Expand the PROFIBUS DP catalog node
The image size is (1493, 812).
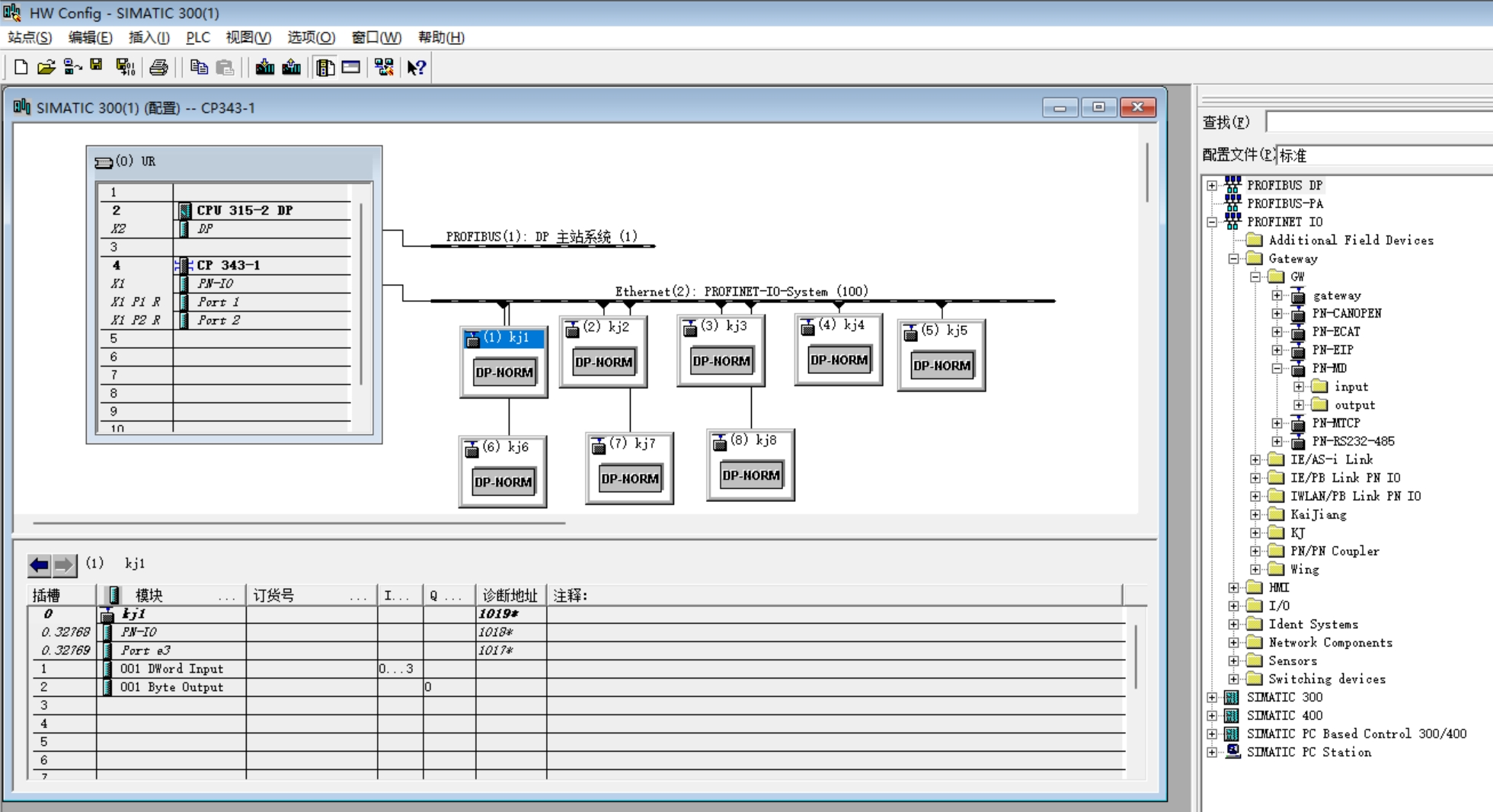tap(1212, 185)
